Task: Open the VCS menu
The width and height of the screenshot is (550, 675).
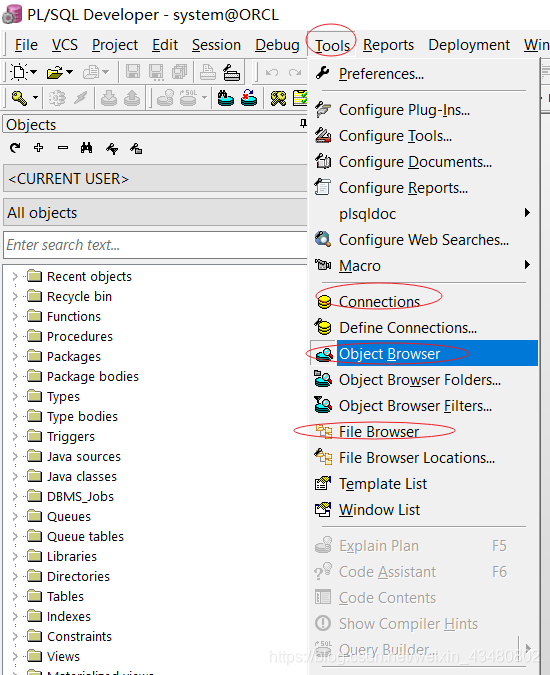Action: click(x=65, y=45)
